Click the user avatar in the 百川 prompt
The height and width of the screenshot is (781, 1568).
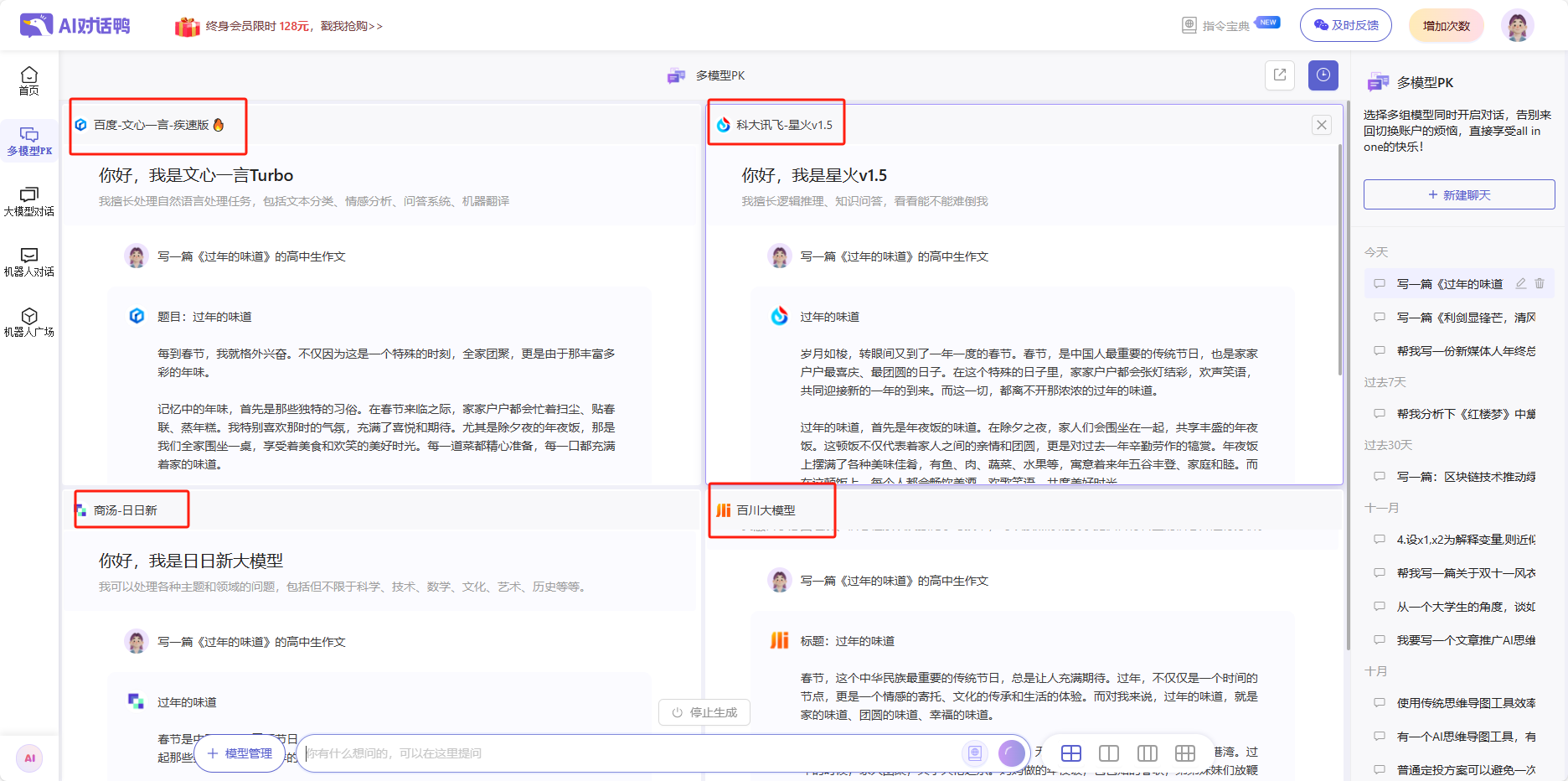click(x=780, y=580)
